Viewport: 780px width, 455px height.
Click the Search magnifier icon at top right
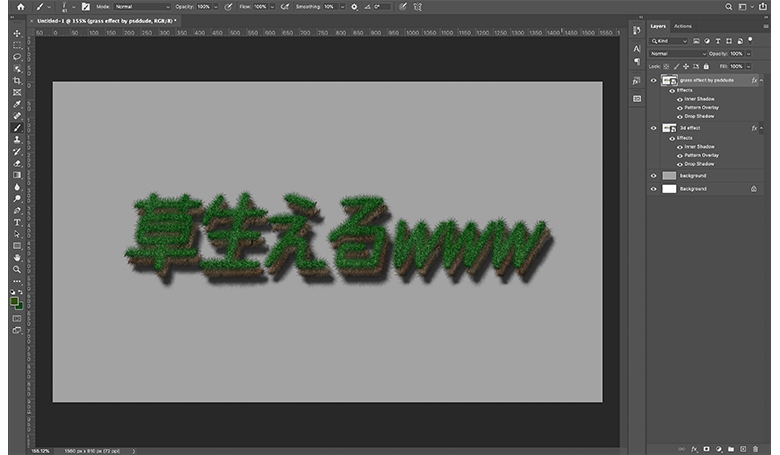click(728, 7)
